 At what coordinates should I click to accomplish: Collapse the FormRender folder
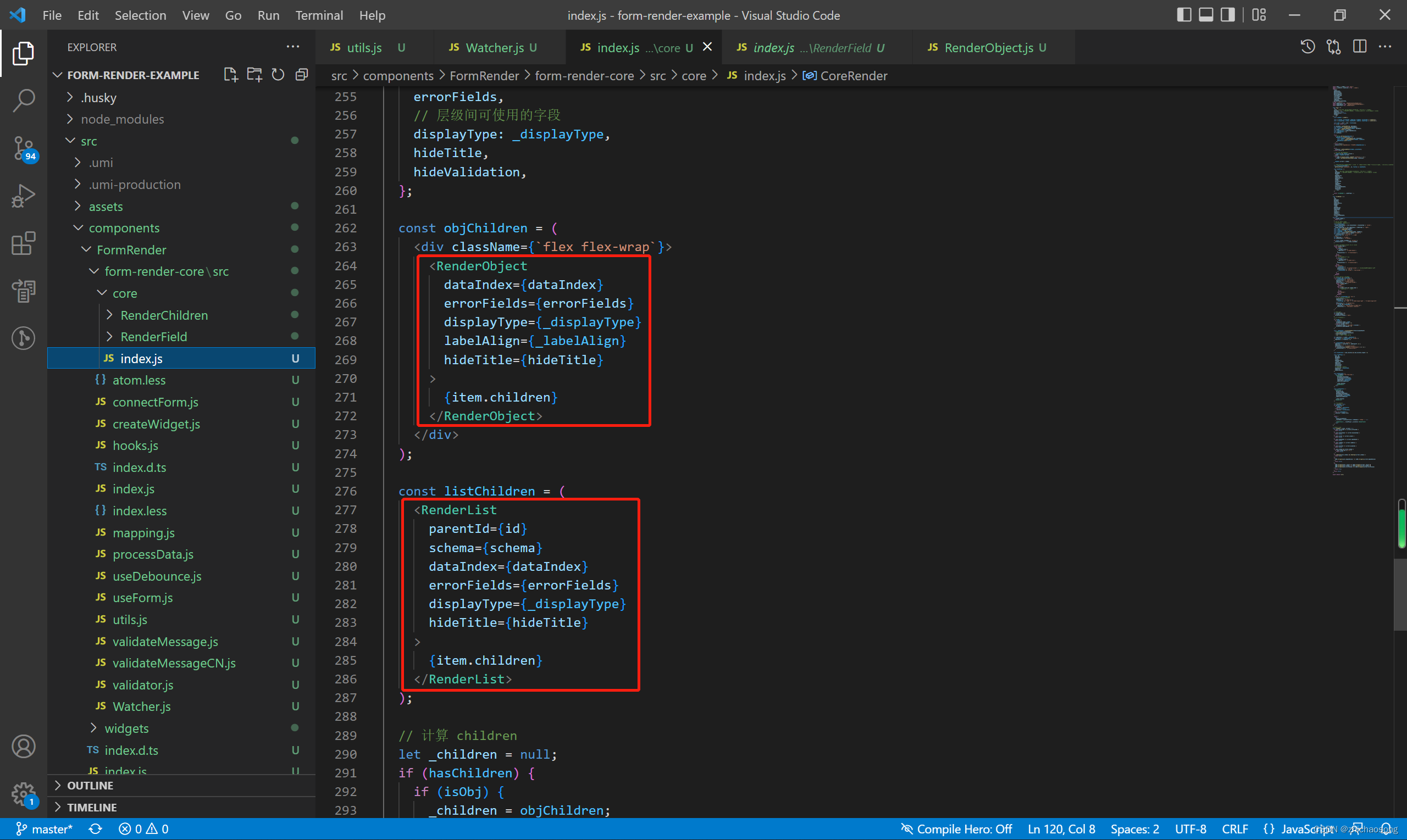tap(181, 249)
